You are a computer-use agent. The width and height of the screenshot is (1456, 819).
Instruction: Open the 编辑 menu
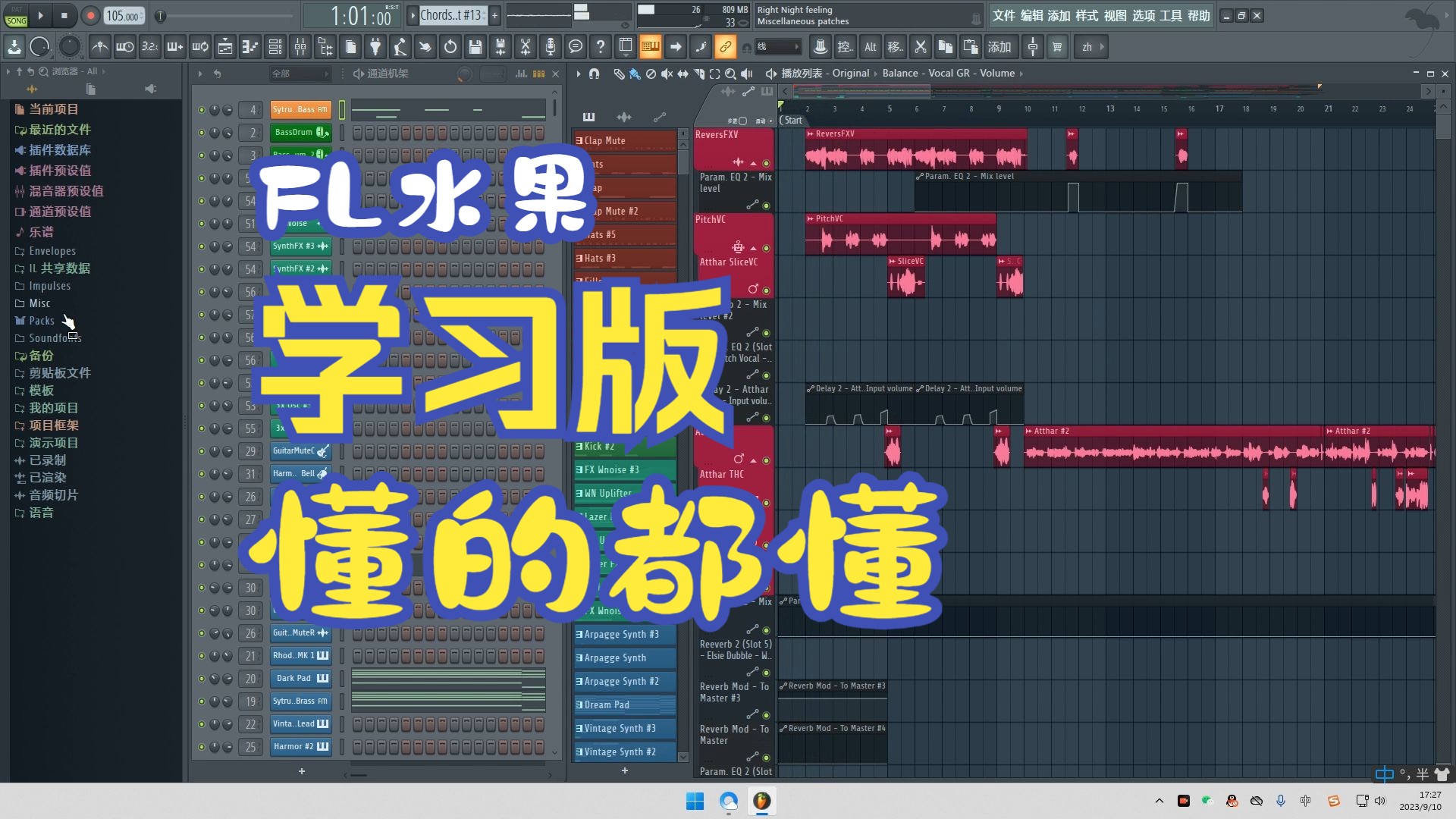click(x=1031, y=16)
